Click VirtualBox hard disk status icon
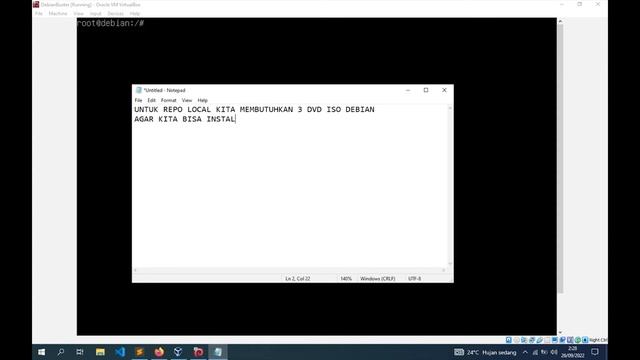This screenshot has height=360, width=640. (x=509, y=340)
